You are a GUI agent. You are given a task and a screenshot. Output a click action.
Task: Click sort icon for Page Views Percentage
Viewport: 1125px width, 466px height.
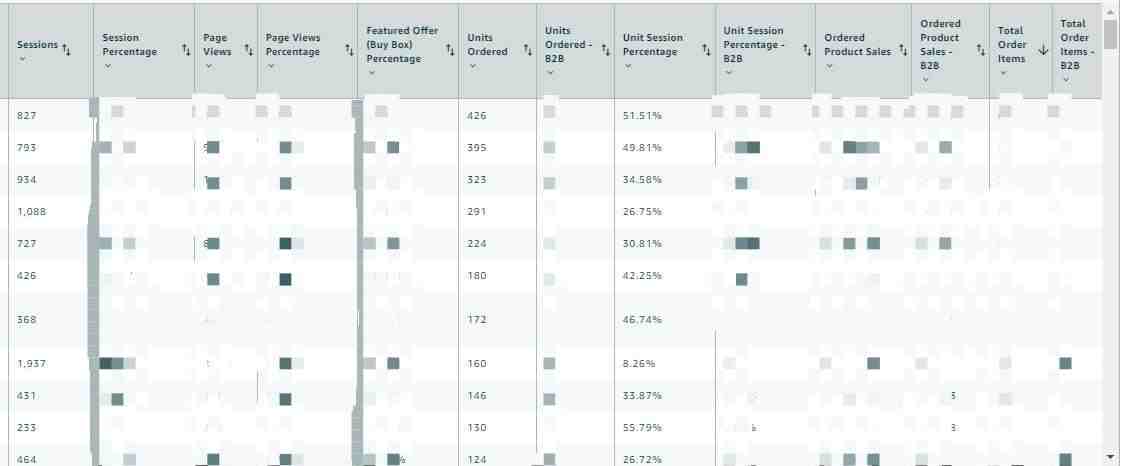[x=349, y=51]
